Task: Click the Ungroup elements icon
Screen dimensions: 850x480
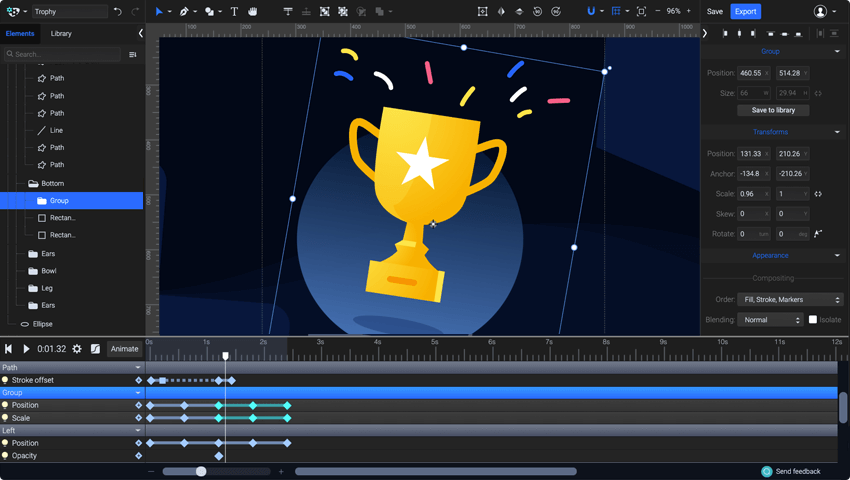Action: pyautogui.click(x=343, y=11)
